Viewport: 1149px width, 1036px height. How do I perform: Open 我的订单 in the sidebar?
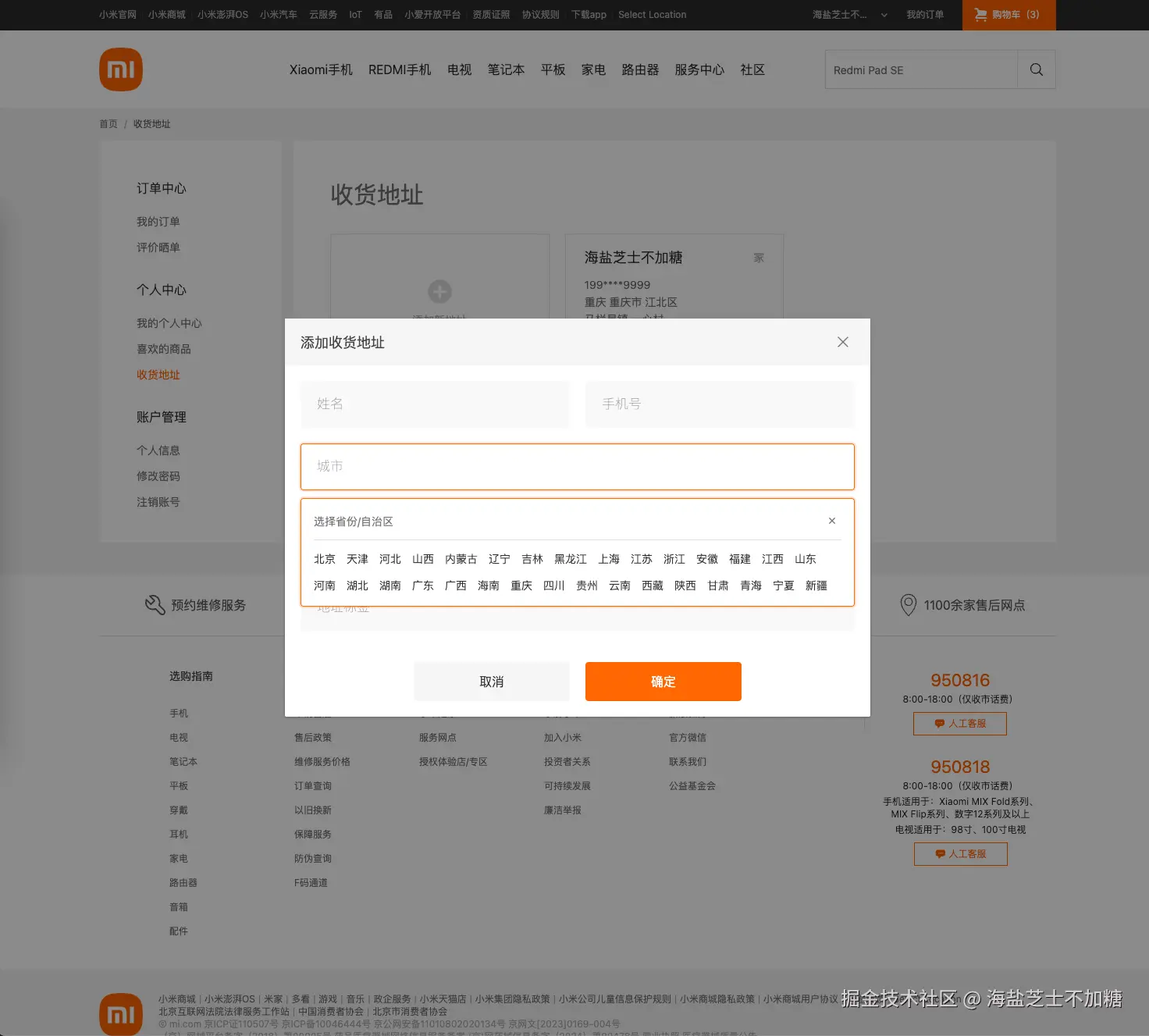click(158, 221)
